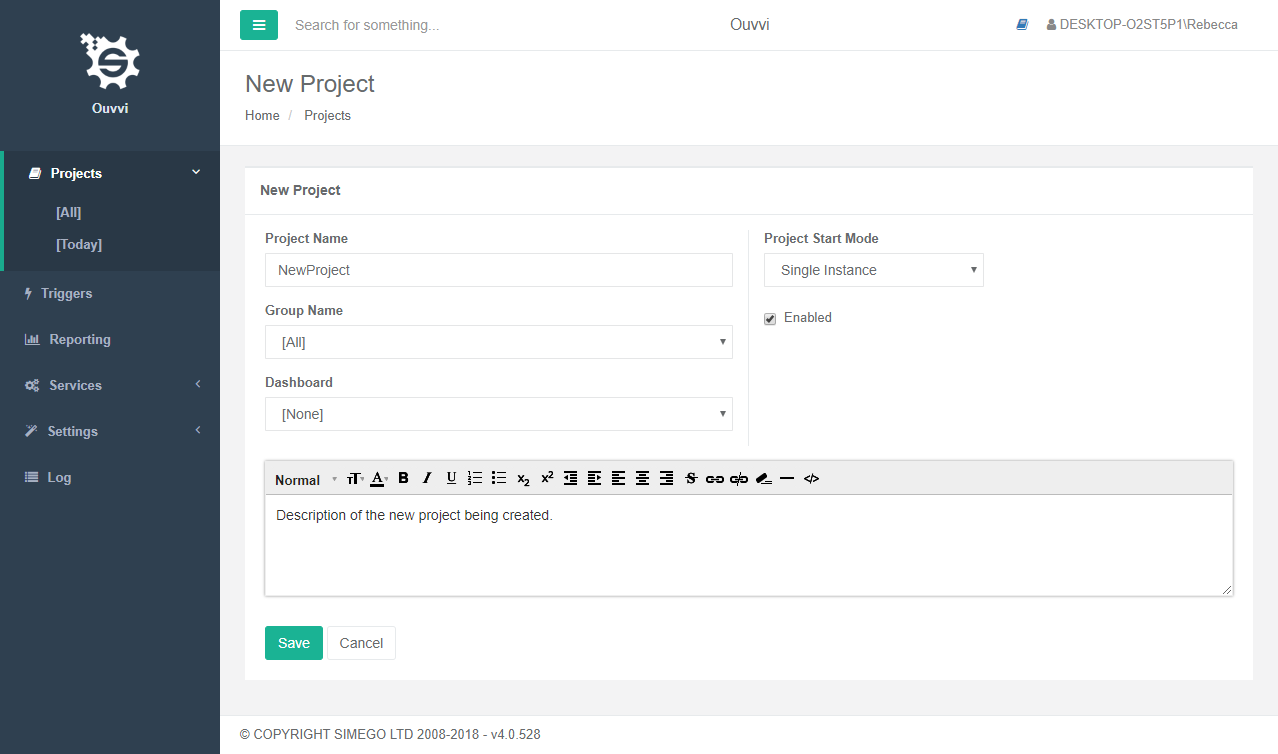
Task: Align description text right
Action: click(x=667, y=478)
